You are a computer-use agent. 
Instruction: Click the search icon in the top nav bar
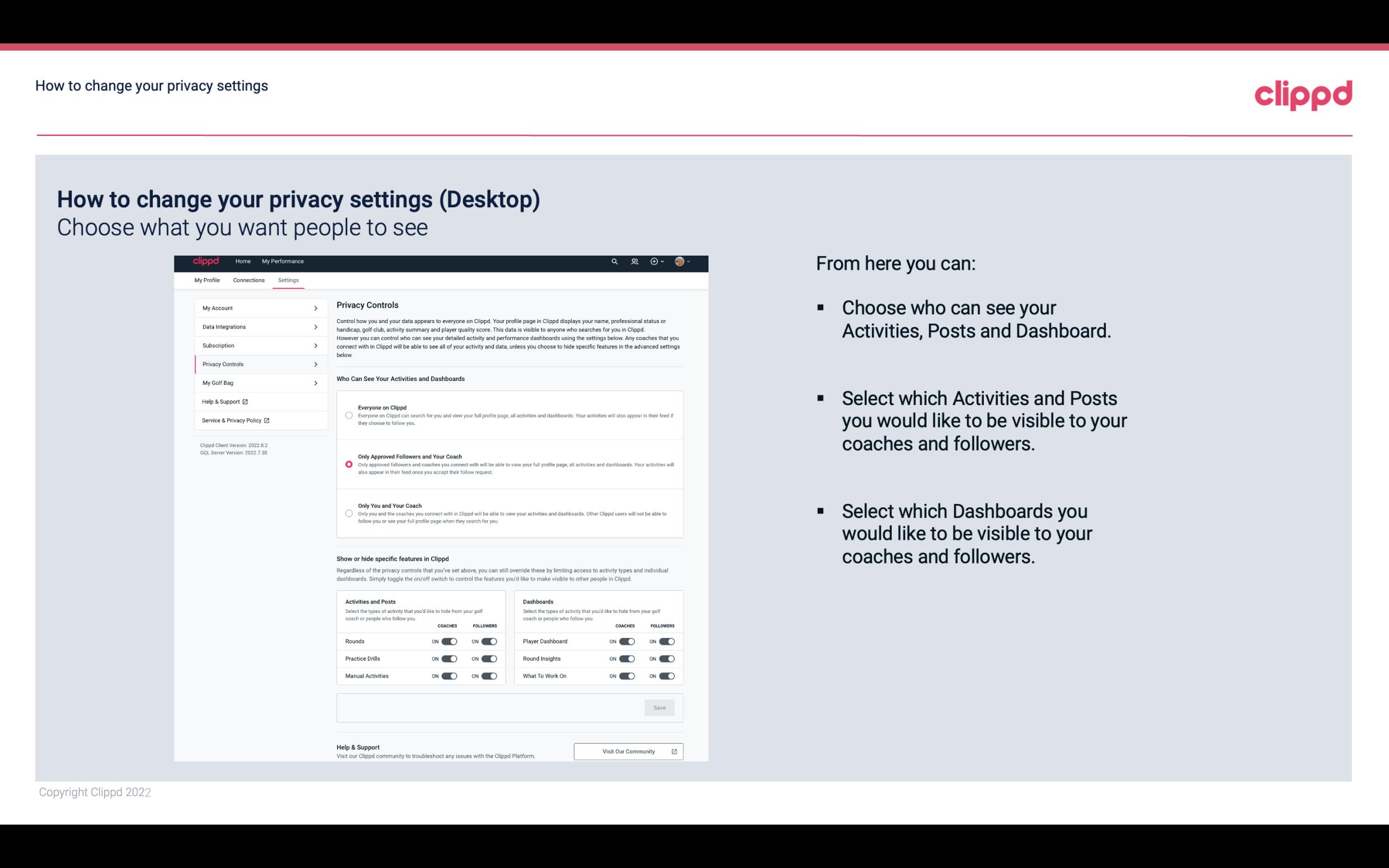pyautogui.click(x=614, y=261)
